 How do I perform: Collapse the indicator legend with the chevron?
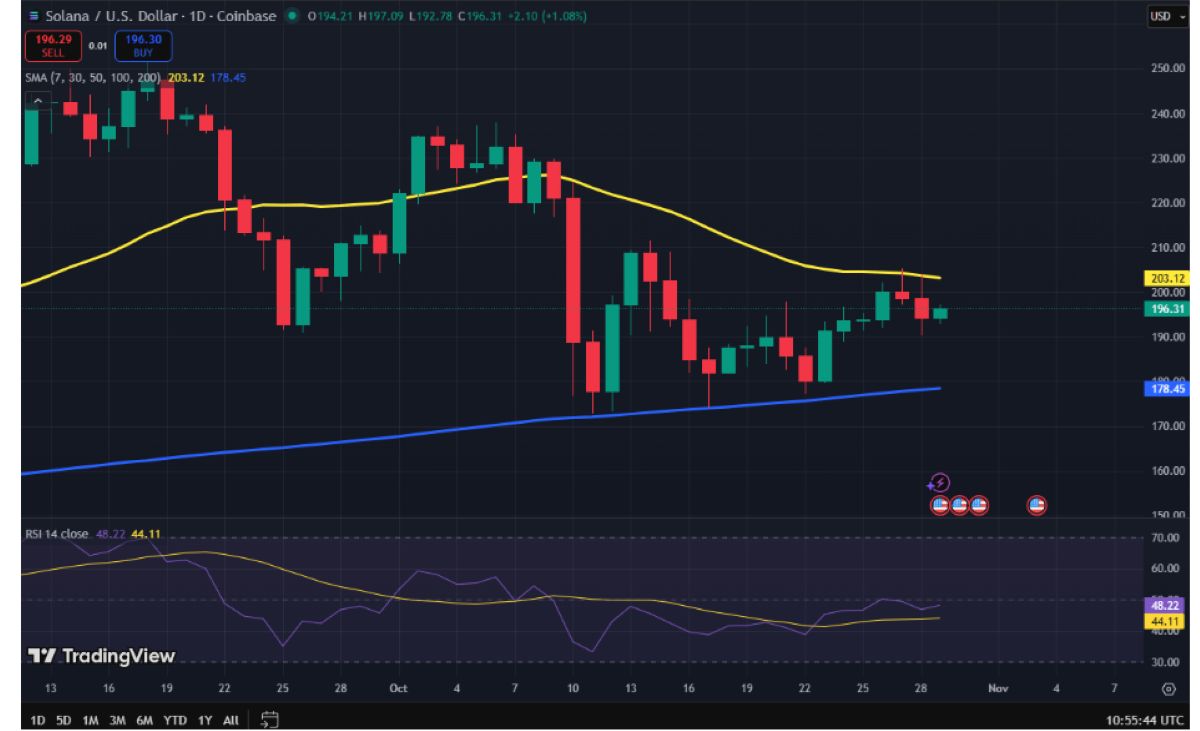coord(38,100)
